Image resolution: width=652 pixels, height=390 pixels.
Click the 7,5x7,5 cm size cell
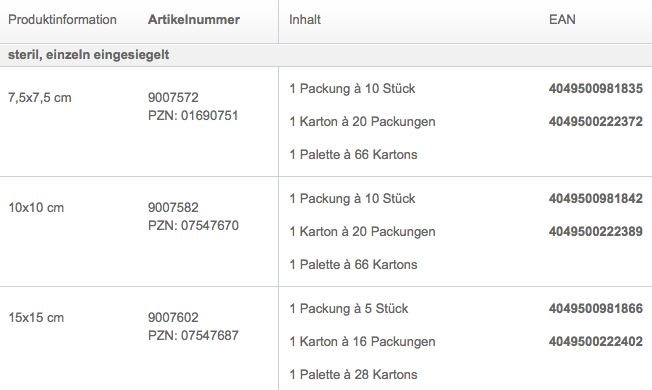click(x=40, y=98)
